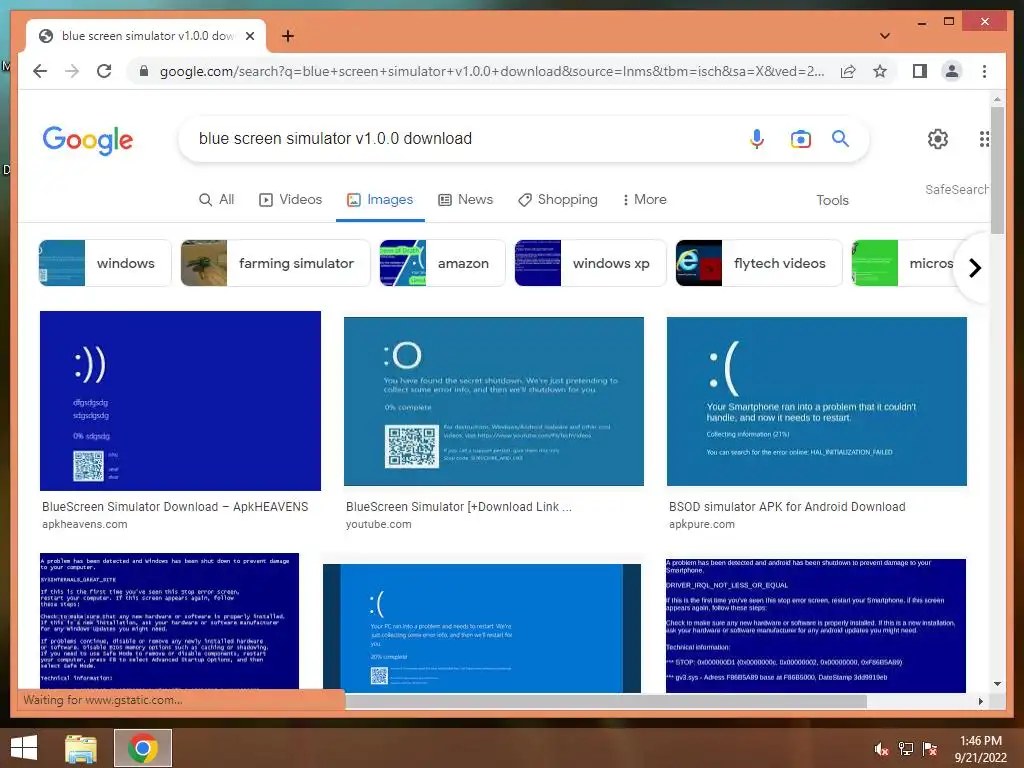Image resolution: width=1024 pixels, height=768 pixels.
Task: Filter images by windows xp chip
Action: [x=590, y=263]
